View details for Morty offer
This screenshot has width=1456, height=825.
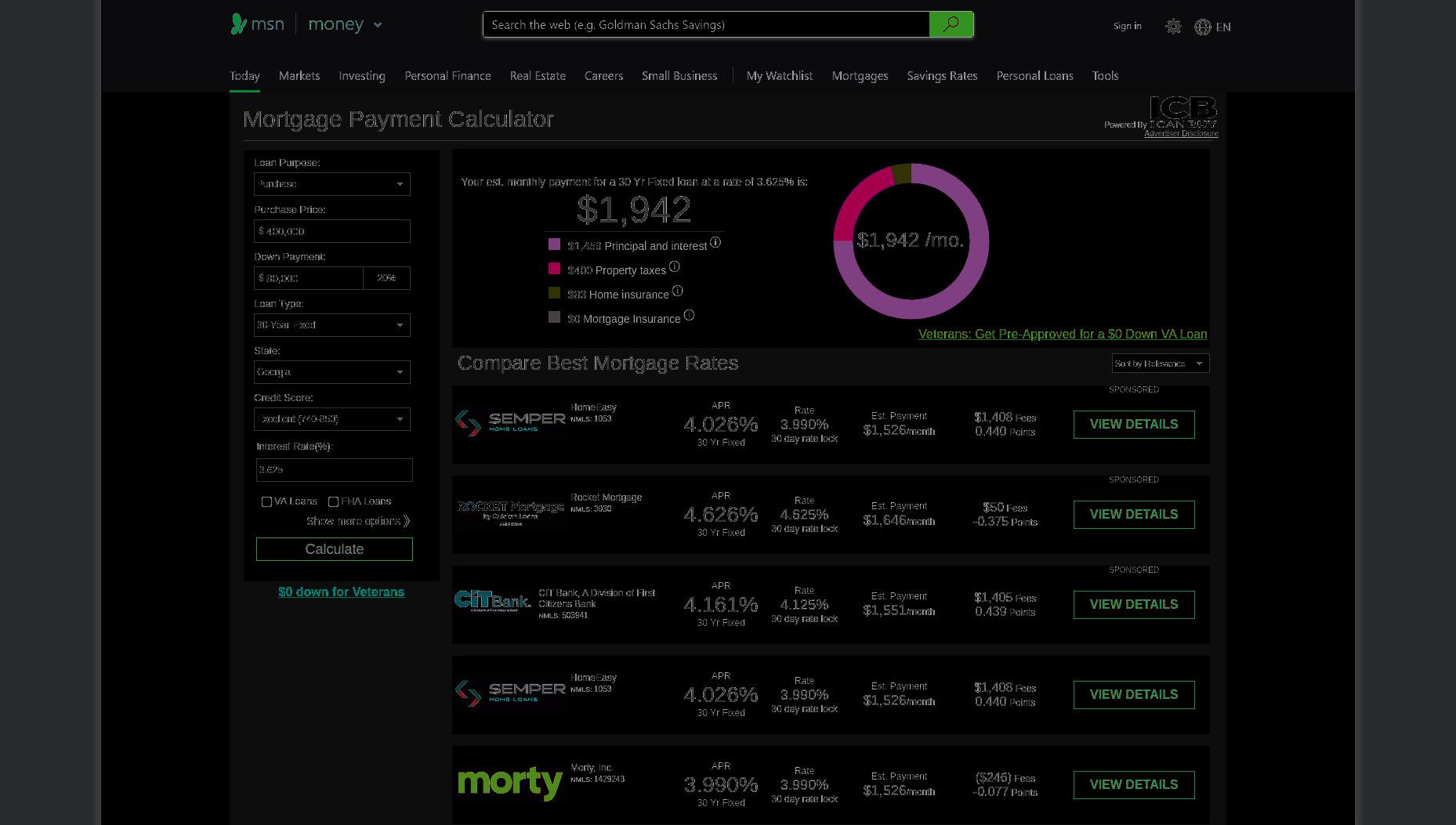point(1134,785)
